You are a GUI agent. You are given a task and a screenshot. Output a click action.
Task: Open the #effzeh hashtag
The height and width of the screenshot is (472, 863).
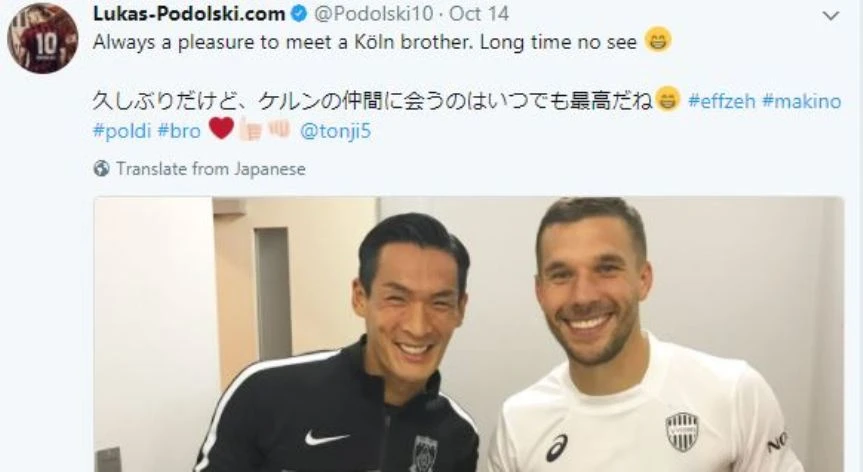click(x=722, y=101)
